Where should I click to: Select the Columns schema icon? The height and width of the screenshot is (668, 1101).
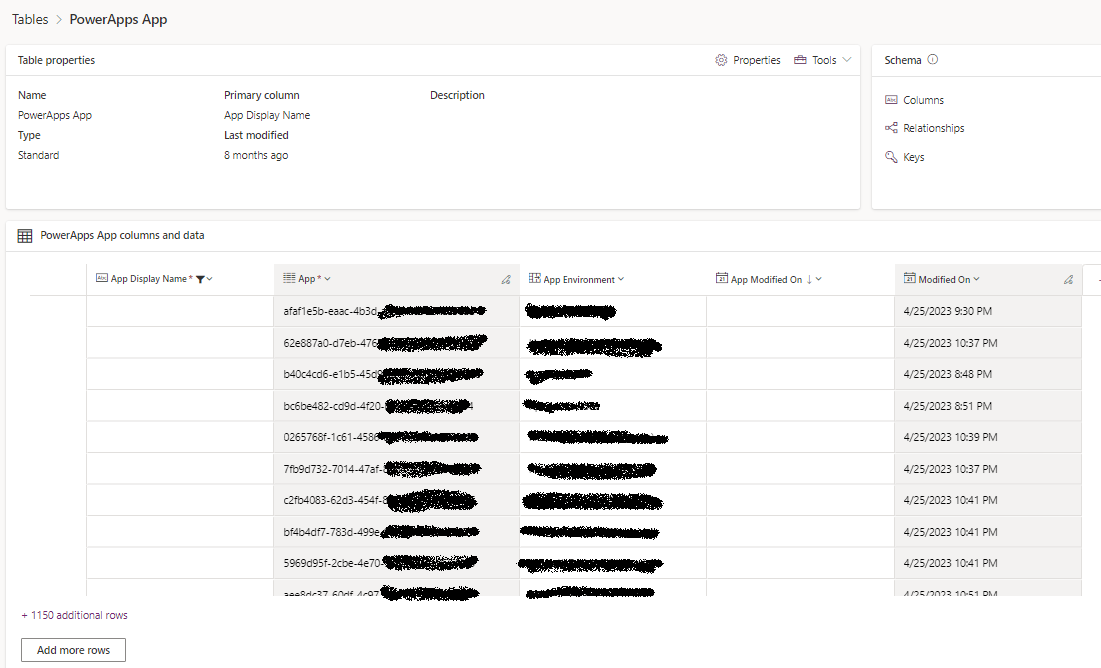[891, 100]
